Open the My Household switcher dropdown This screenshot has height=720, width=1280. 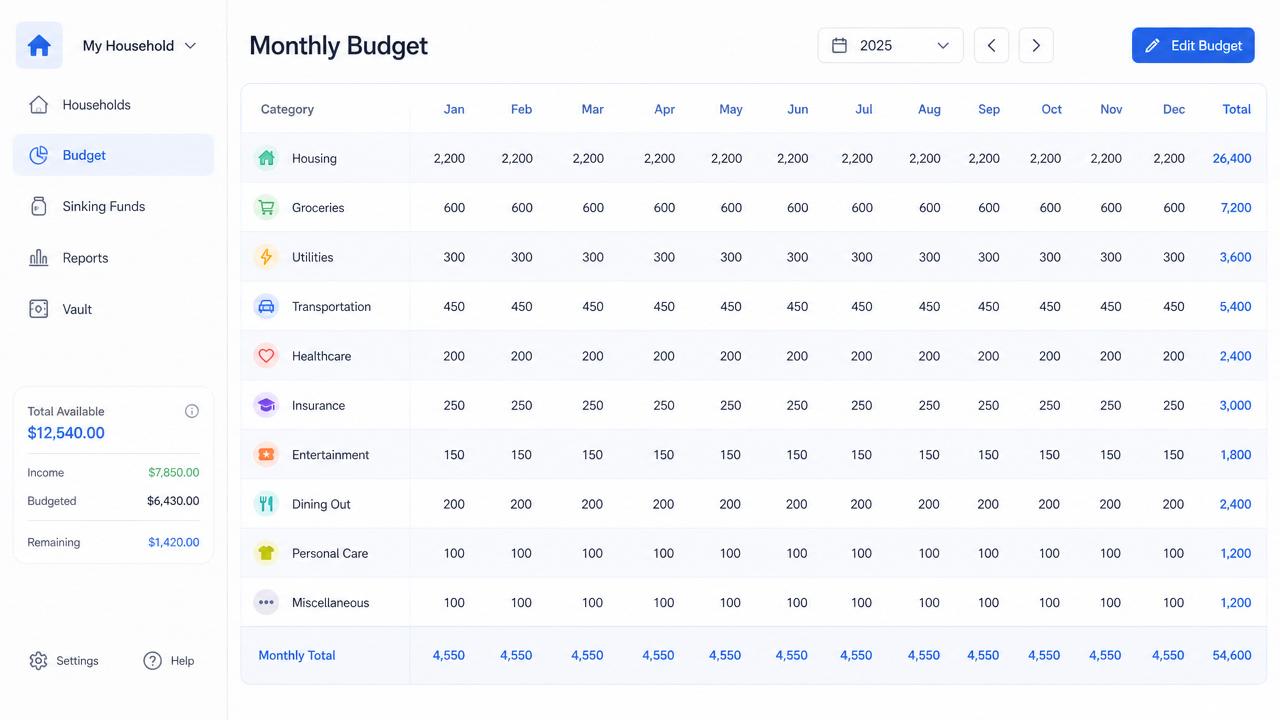[x=139, y=45]
